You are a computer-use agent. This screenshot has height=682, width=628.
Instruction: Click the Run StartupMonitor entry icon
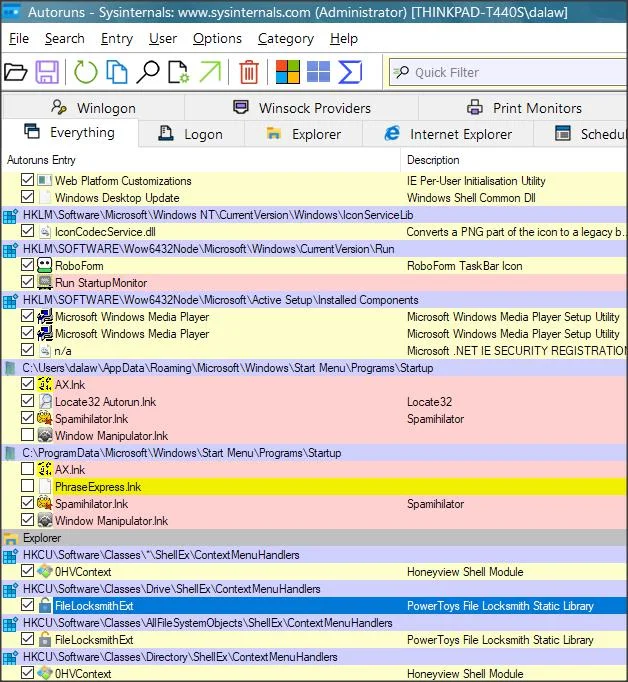click(x=45, y=283)
